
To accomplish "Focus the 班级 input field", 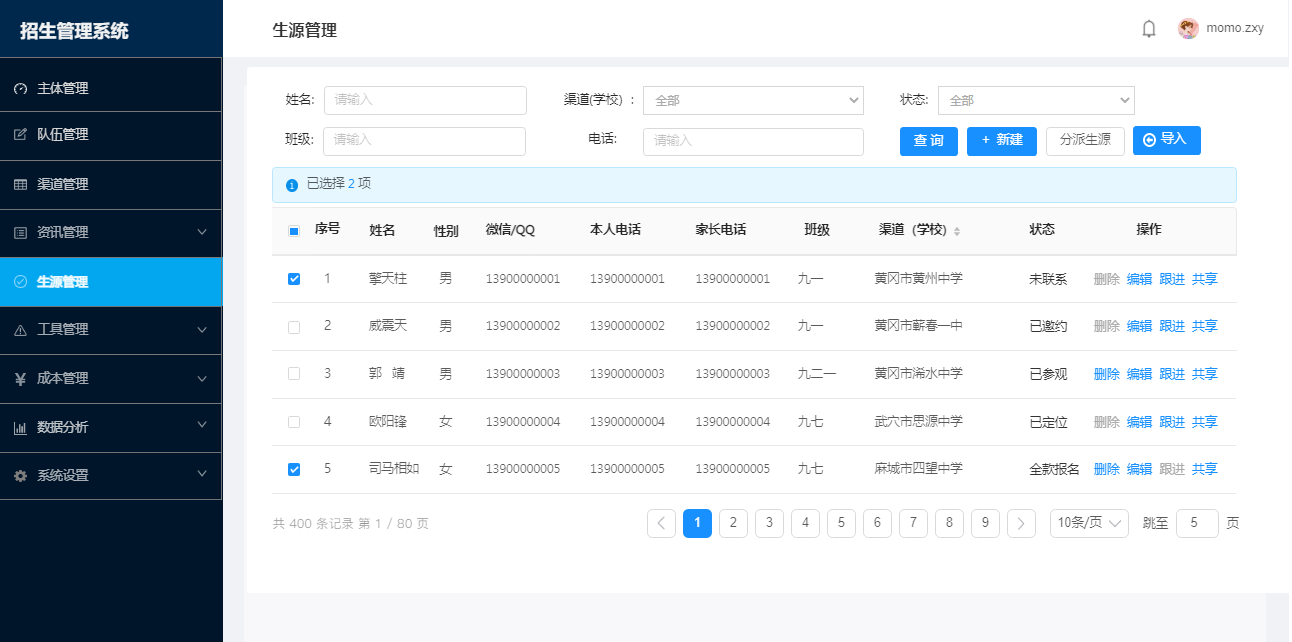I will (x=424, y=141).
